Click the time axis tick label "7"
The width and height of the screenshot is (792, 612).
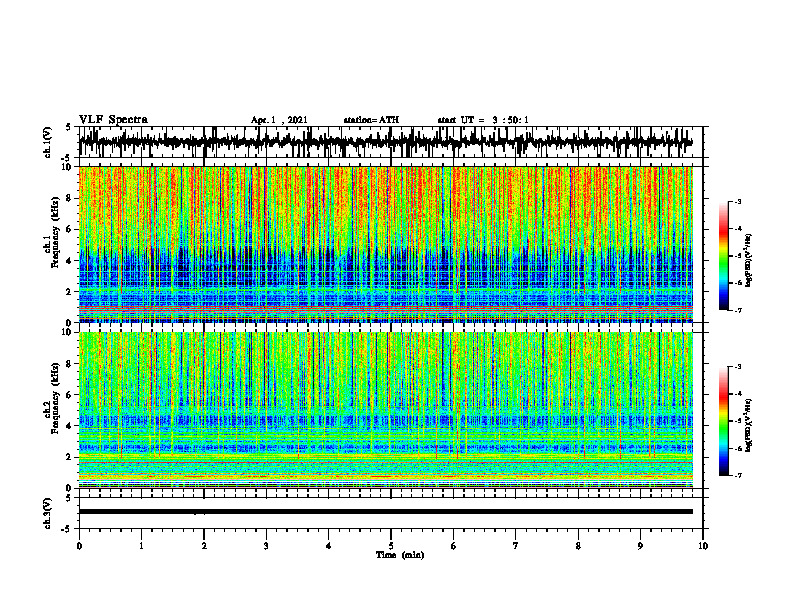coord(516,545)
